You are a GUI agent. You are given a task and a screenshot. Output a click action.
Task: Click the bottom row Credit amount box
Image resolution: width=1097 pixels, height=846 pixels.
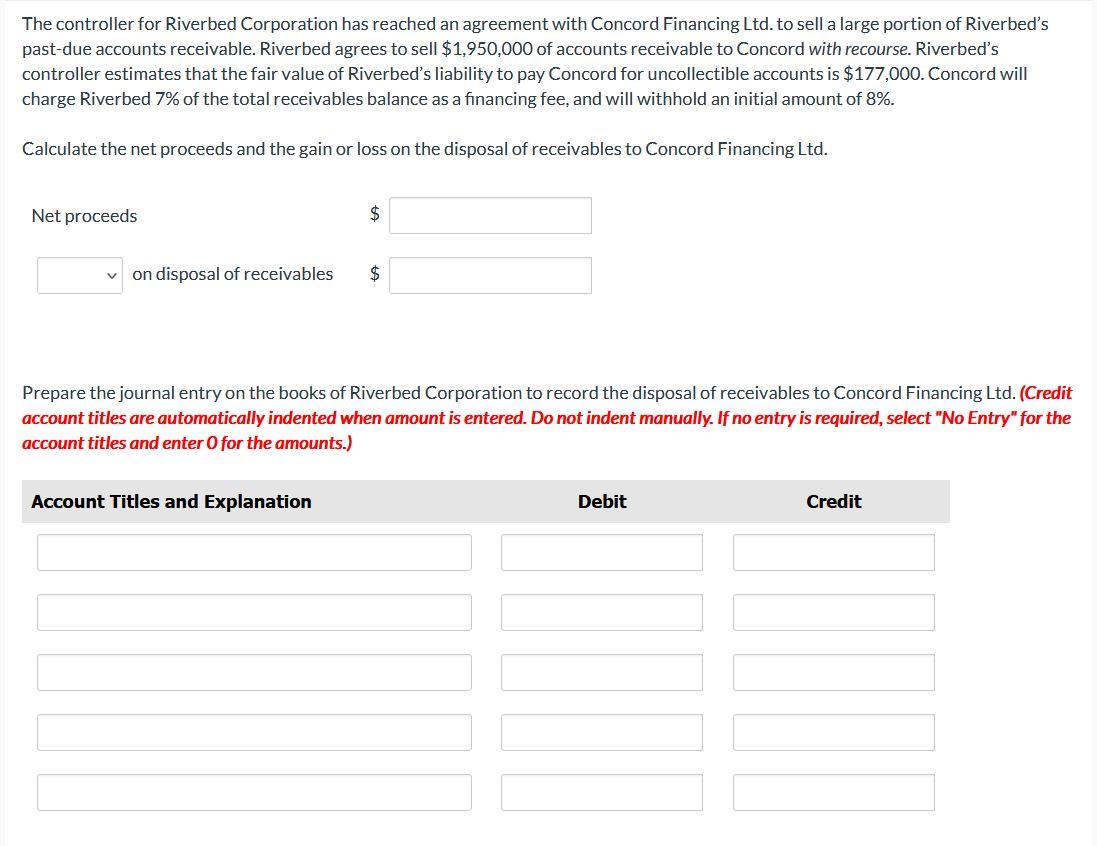click(x=833, y=791)
